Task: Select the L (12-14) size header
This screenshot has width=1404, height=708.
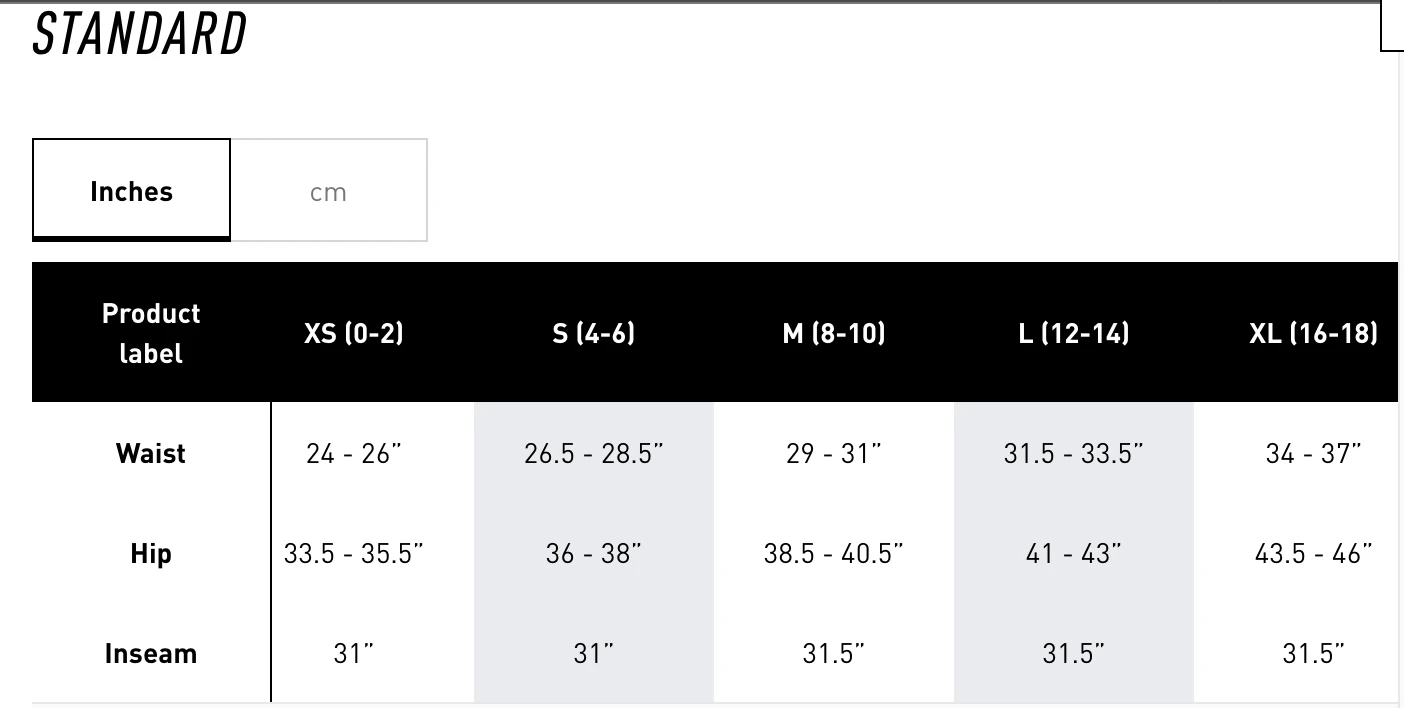Action: 1073,333
